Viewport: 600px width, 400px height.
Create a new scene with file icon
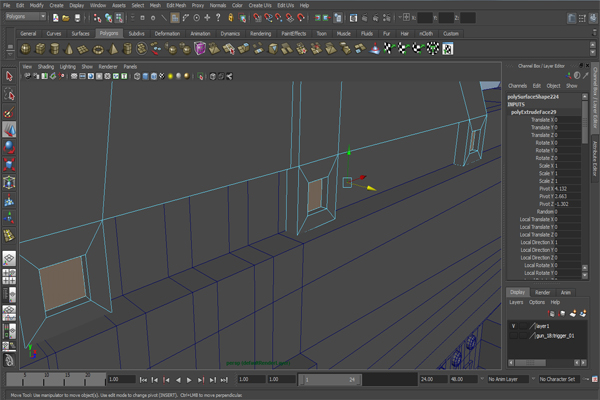56,18
